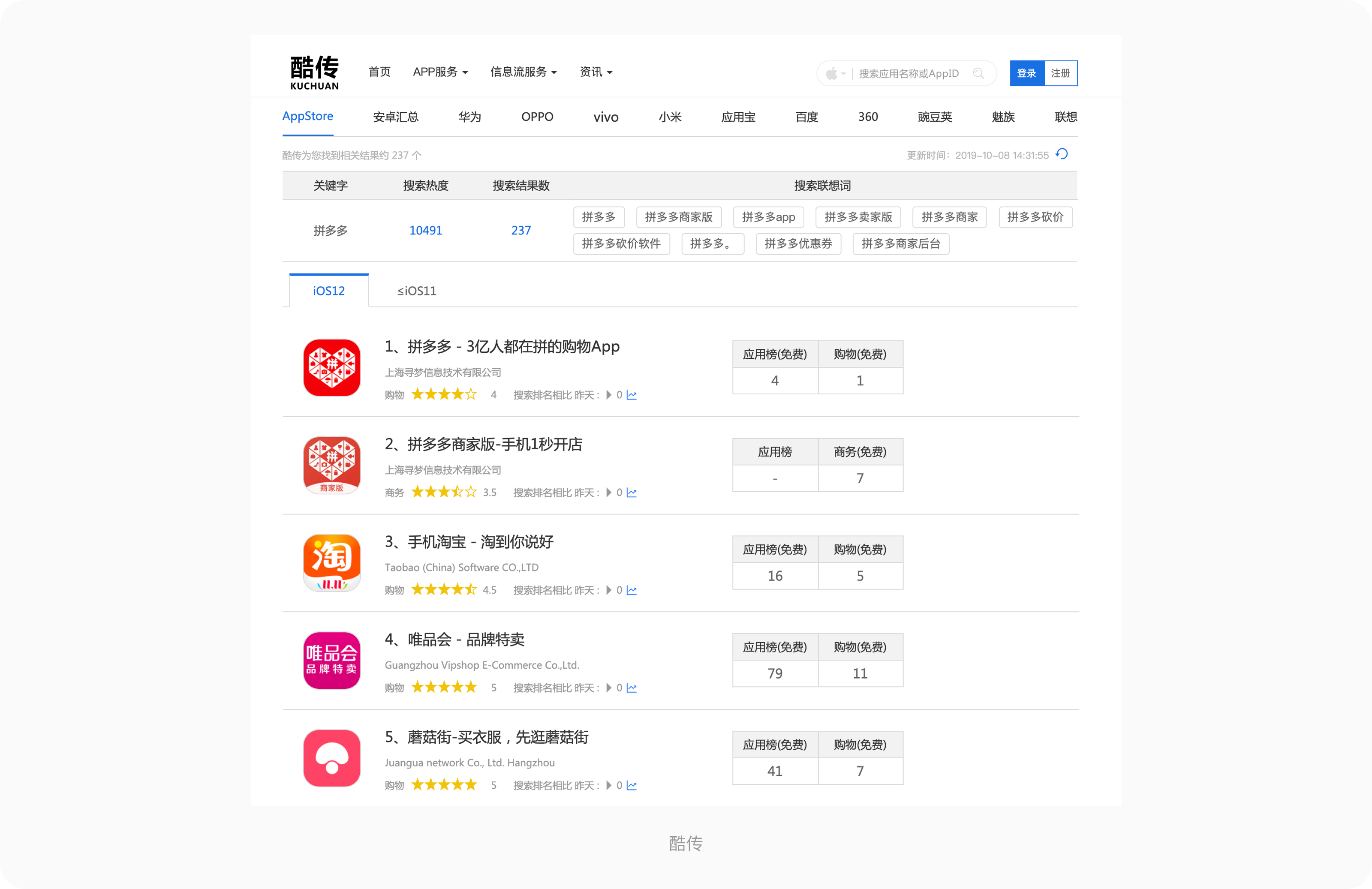The height and width of the screenshot is (889, 1372).
Task: Switch to 豌豆荚 store tab
Action: tap(935, 117)
